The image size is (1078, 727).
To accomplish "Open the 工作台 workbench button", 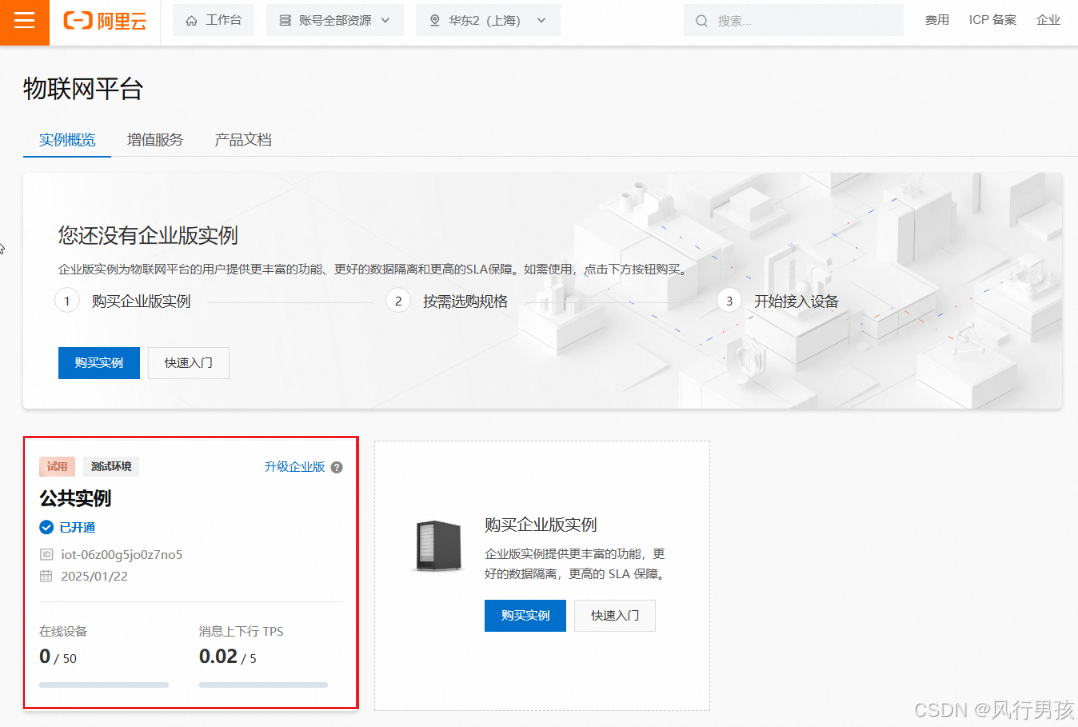I will 213,21.
